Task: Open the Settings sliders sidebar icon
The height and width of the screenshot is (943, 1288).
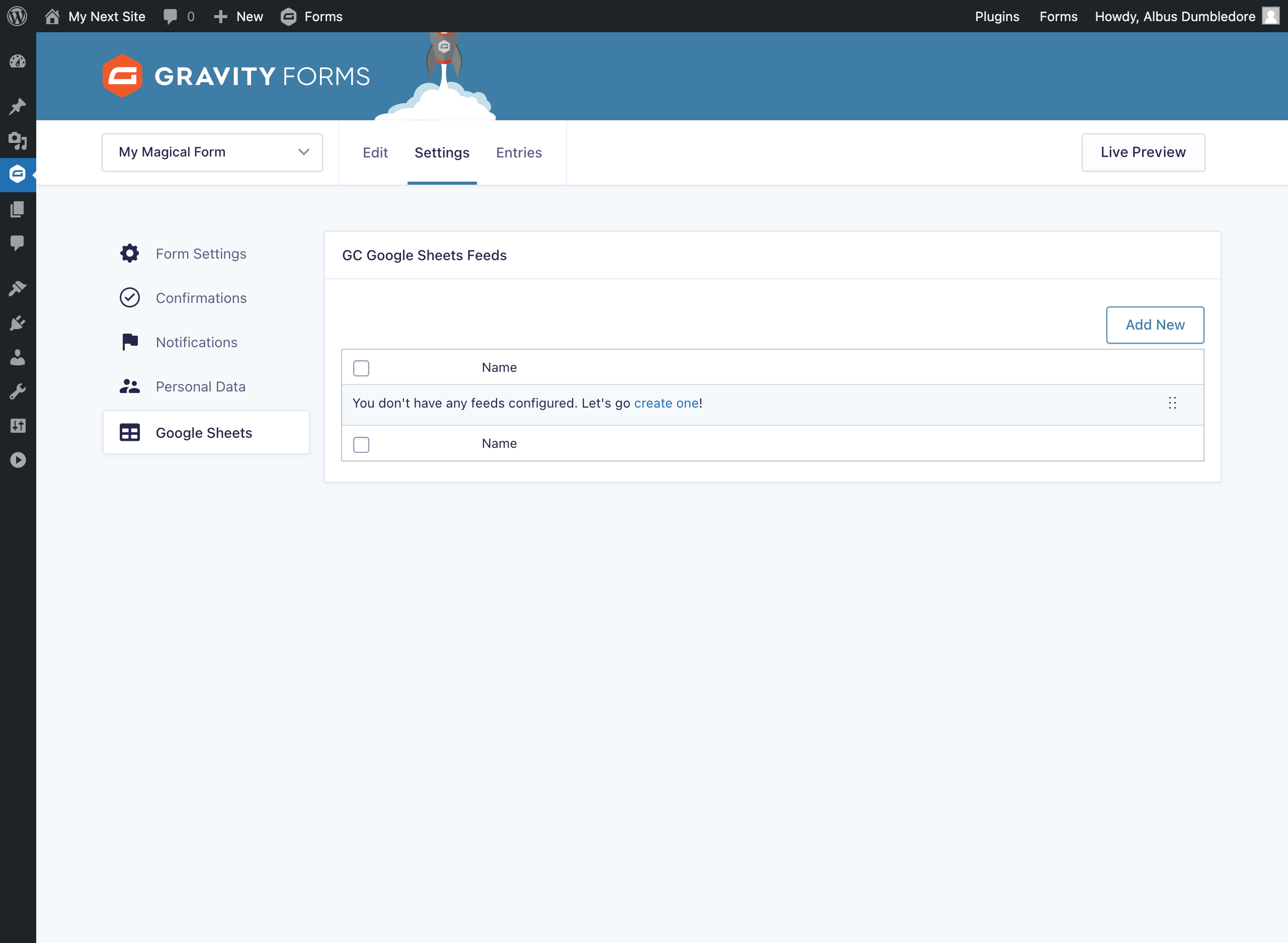Action: 18,425
